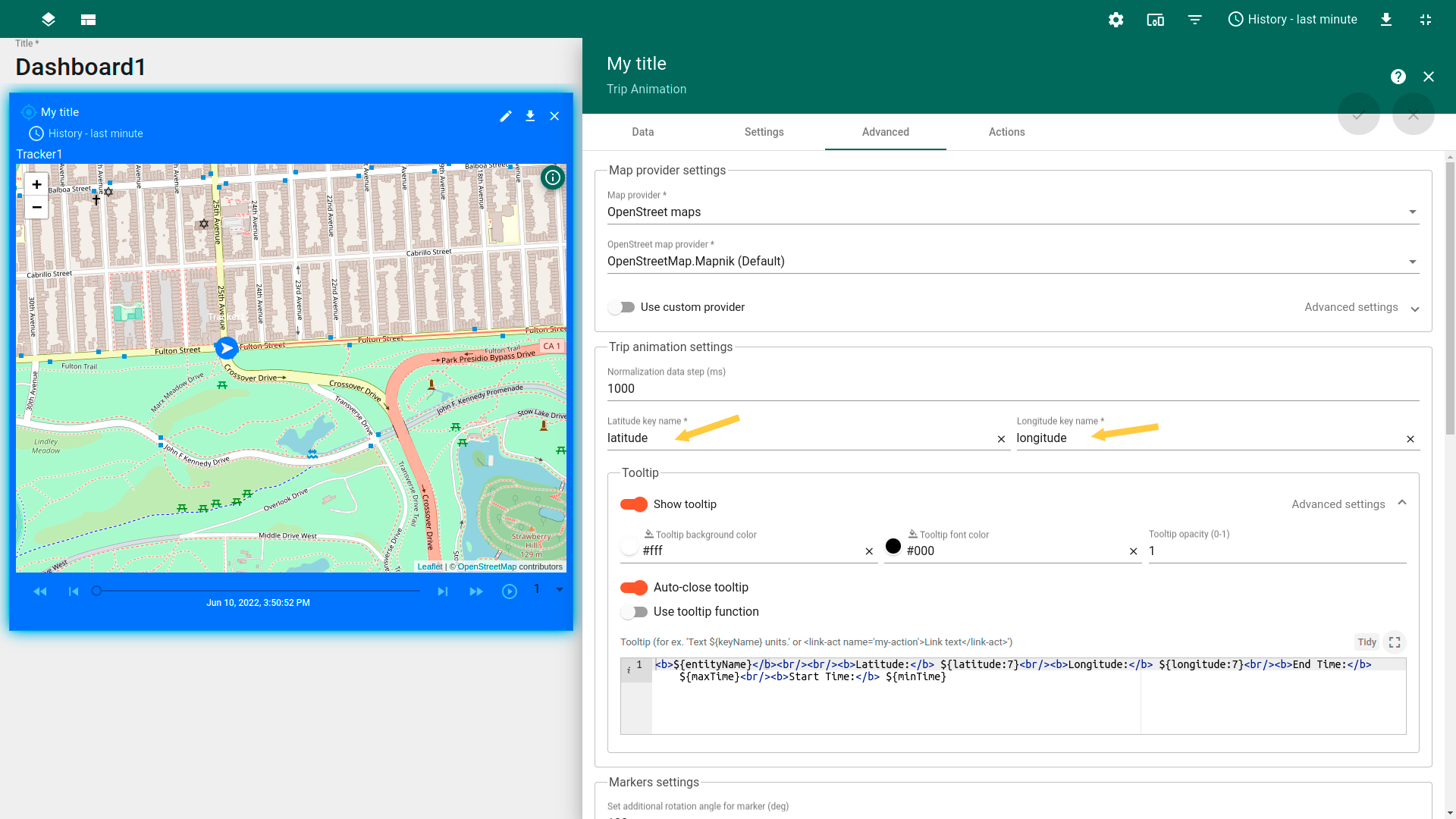Open the filters icon

[1194, 20]
